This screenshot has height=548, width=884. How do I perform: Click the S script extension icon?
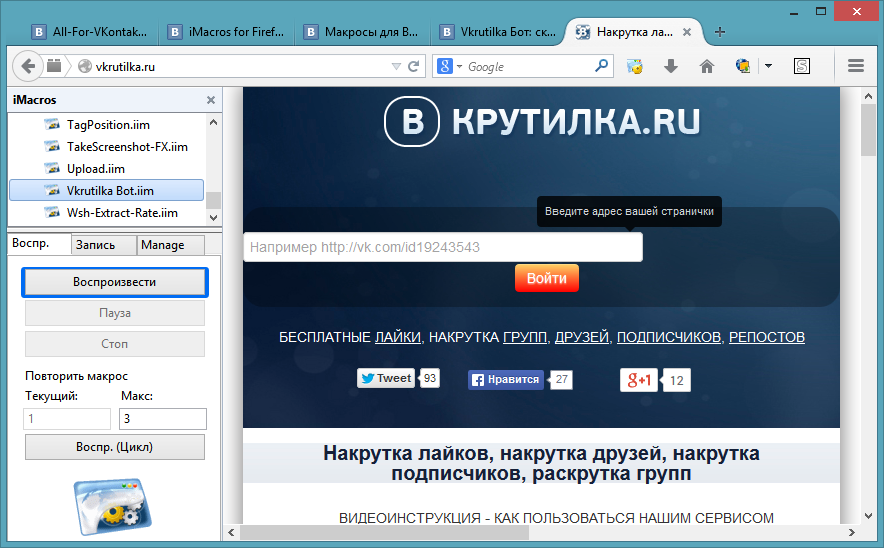tap(802, 67)
